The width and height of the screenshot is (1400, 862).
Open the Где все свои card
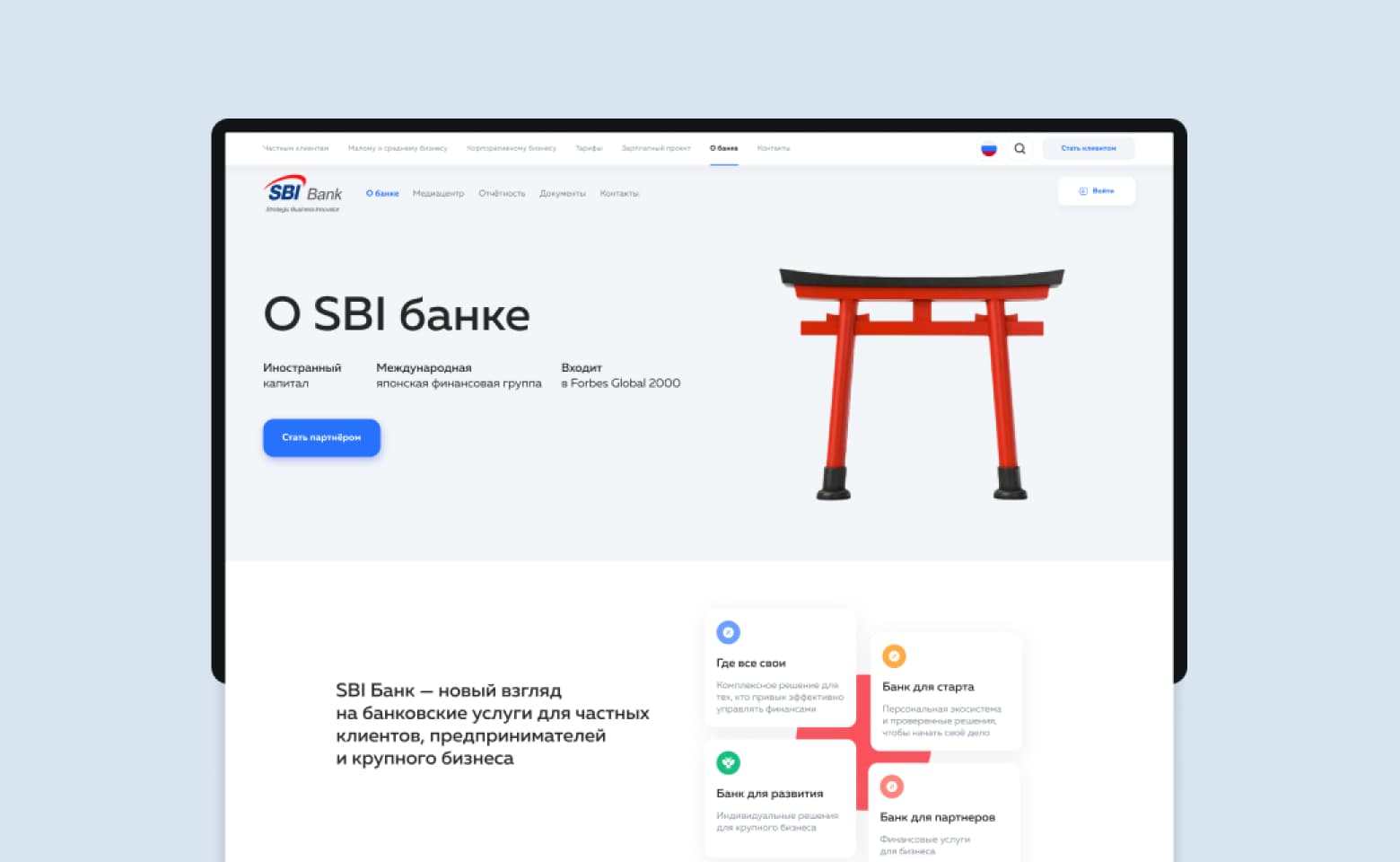point(780,667)
